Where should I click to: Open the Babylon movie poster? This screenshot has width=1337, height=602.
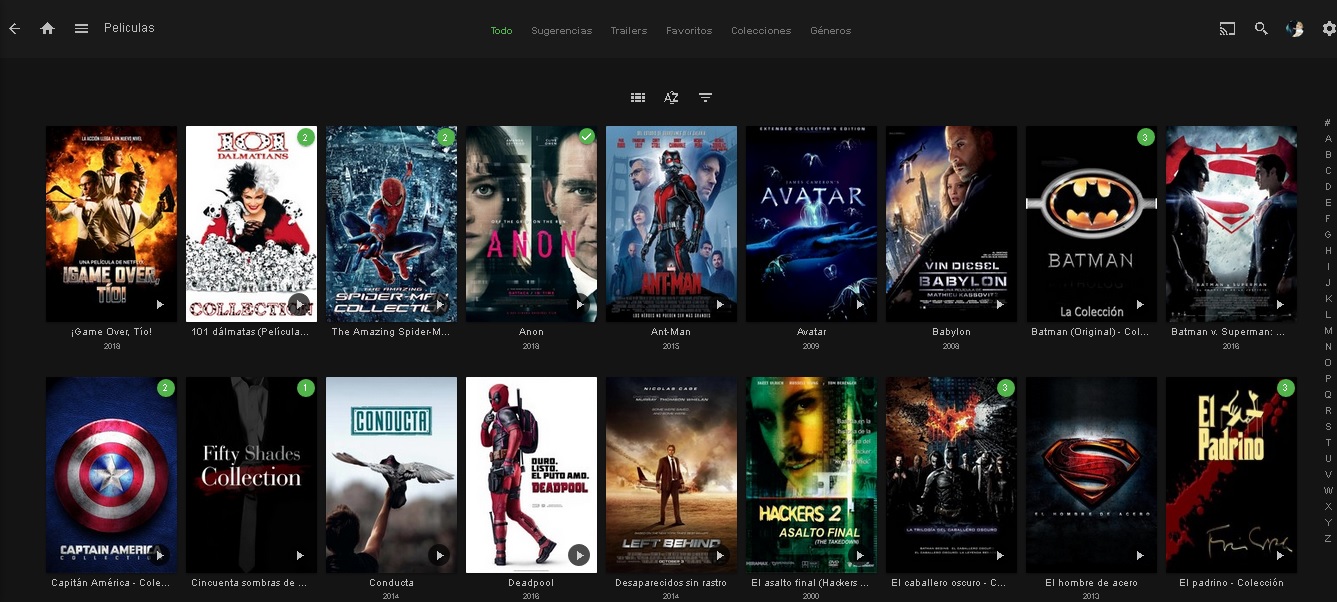(x=951, y=224)
